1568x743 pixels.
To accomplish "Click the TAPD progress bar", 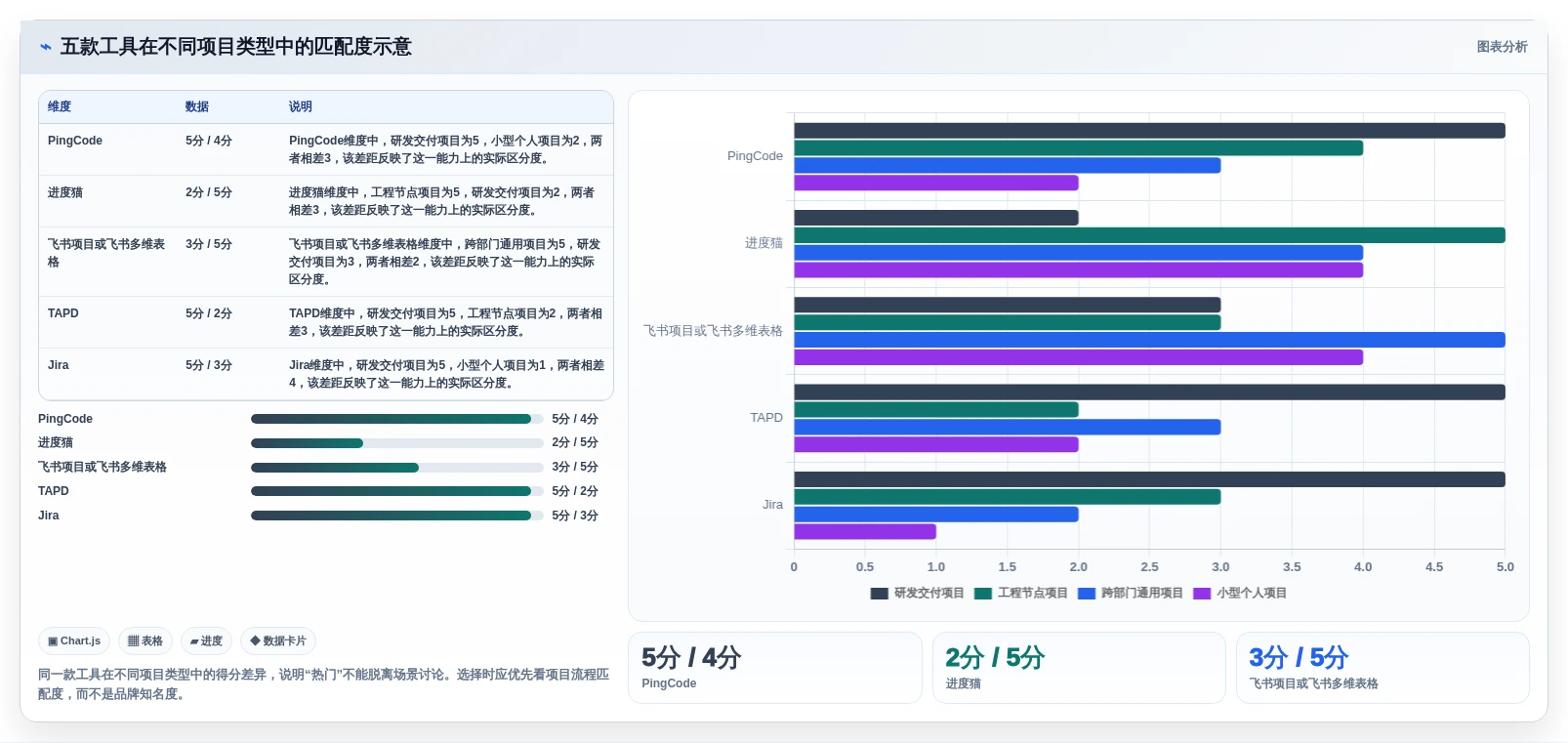I will tap(396, 491).
